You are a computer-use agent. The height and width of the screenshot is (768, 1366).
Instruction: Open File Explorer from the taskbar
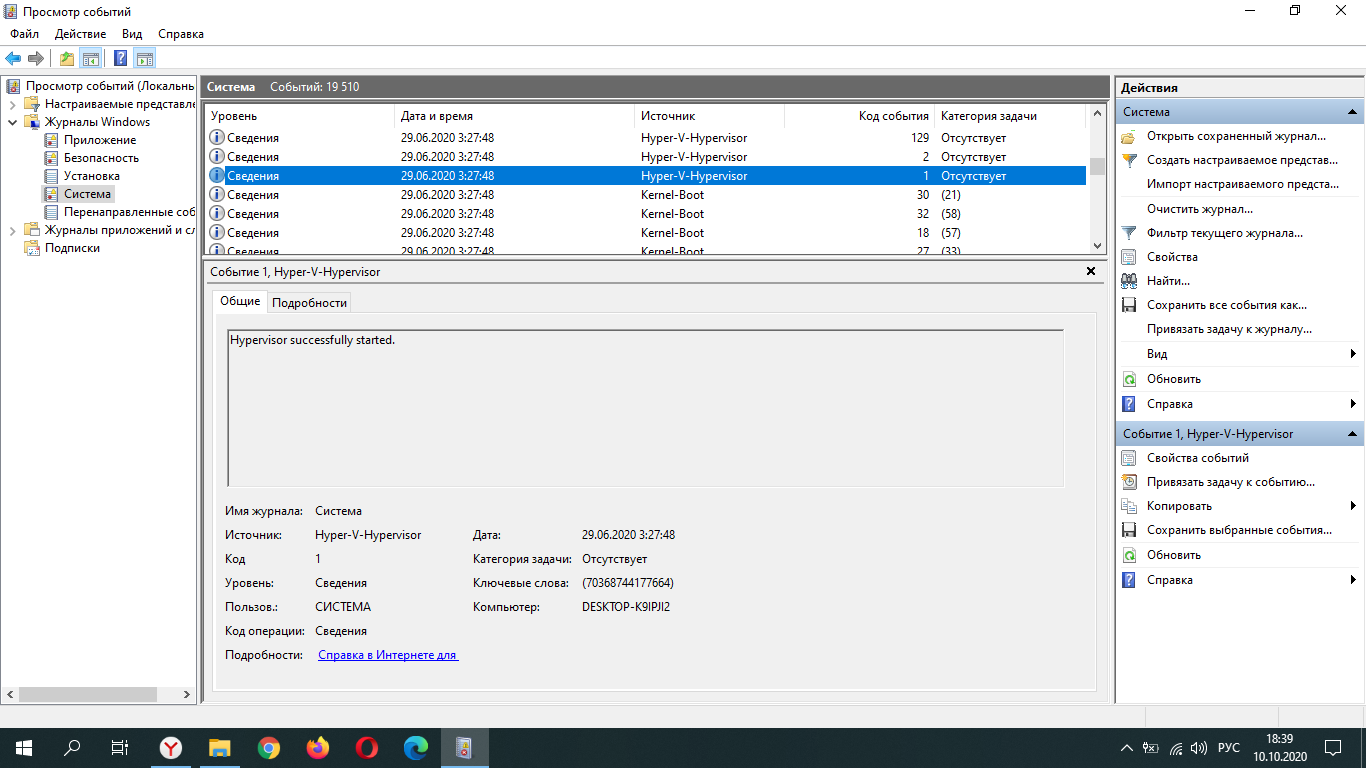point(220,747)
